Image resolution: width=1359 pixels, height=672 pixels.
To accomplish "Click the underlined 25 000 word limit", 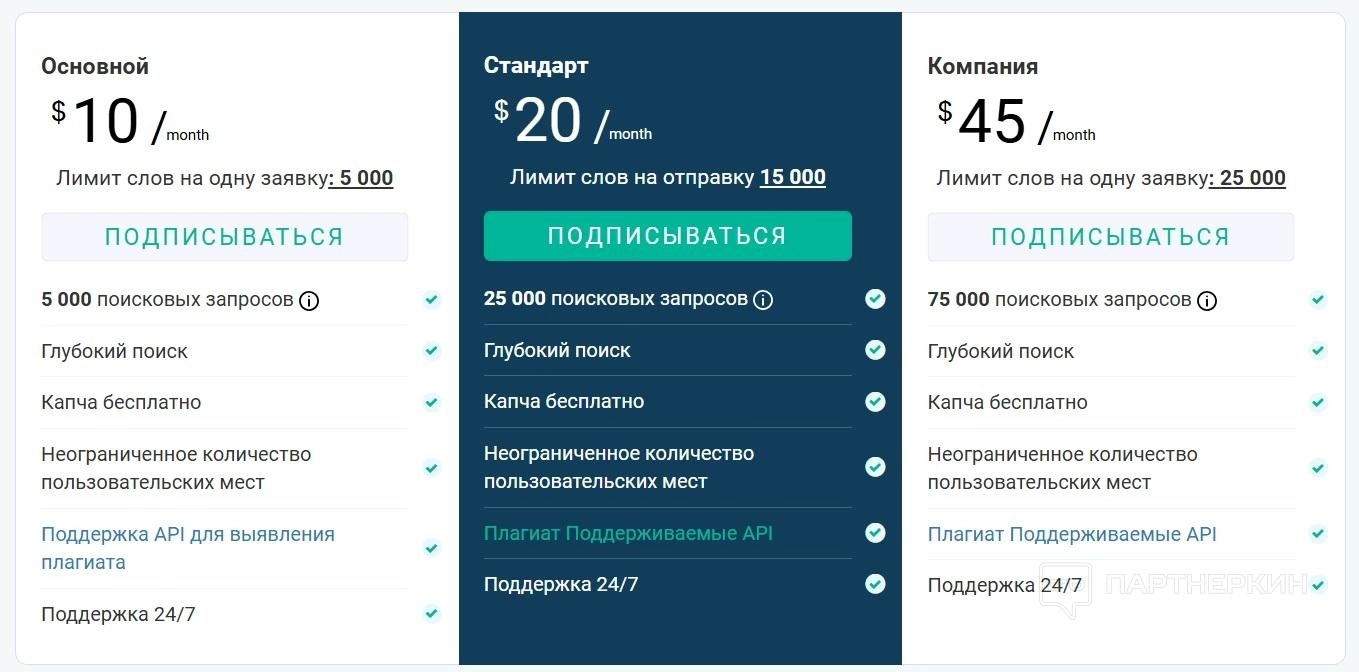I will pyautogui.click(x=1251, y=178).
